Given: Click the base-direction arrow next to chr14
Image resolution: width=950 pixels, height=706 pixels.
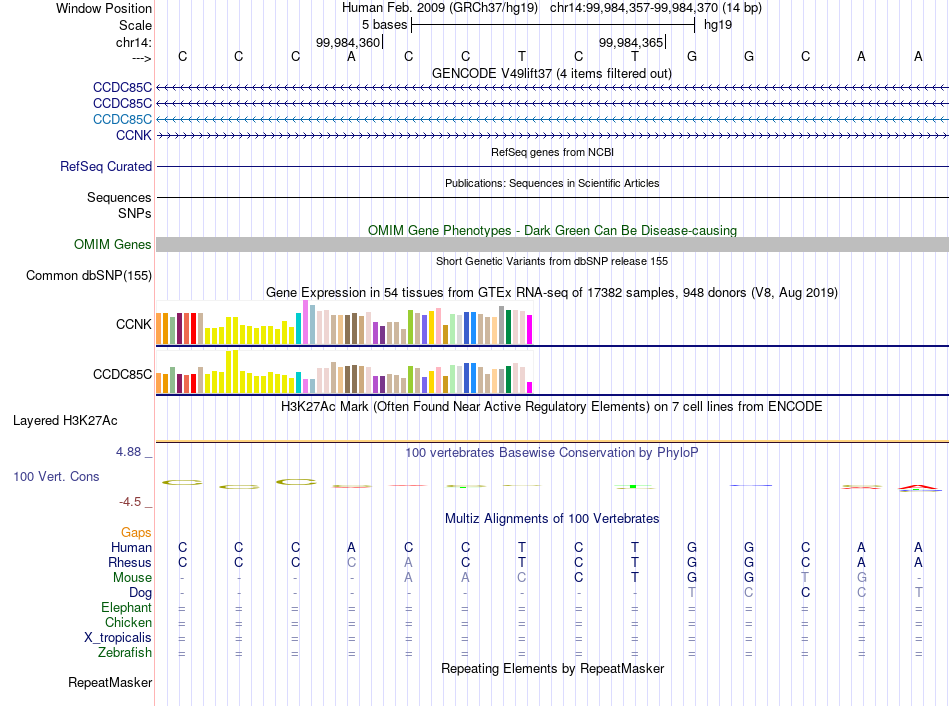Looking at the screenshot, I should pyautogui.click(x=141, y=58).
